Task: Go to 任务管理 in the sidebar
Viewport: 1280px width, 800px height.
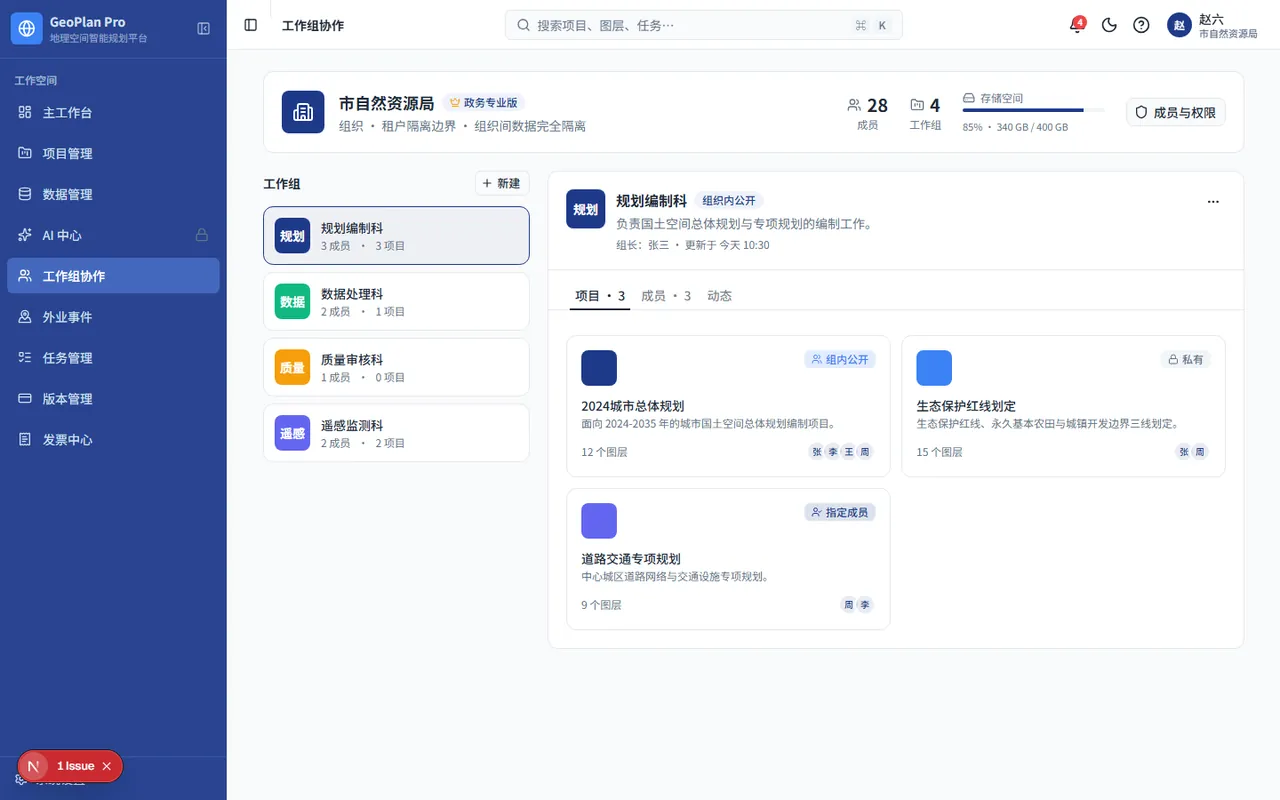Action: (x=113, y=358)
